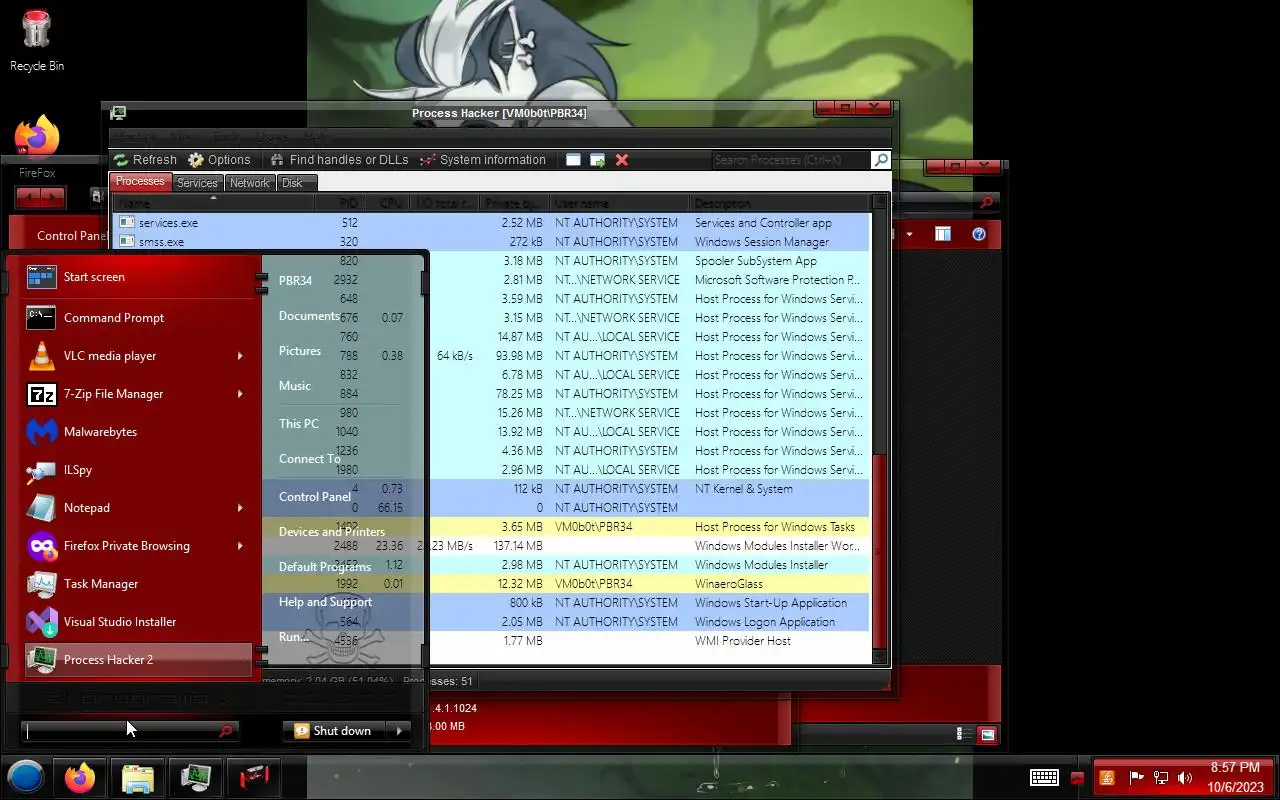Open Options in the Process Hacker toolbar

click(219, 160)
